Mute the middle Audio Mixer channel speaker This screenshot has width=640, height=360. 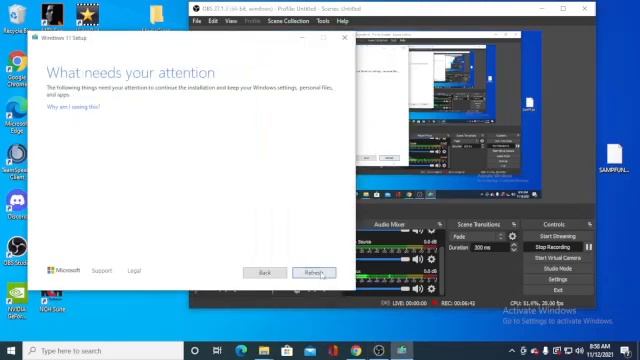(418, 260)
